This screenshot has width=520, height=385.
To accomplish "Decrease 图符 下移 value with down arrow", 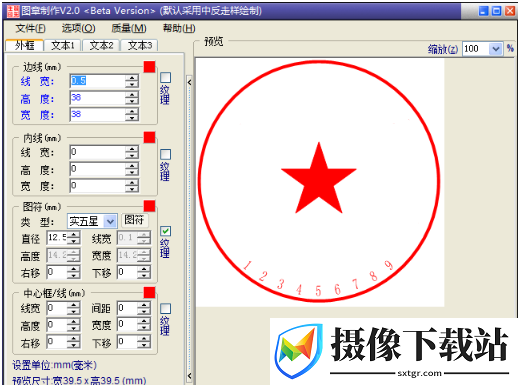I will [144, 276].
